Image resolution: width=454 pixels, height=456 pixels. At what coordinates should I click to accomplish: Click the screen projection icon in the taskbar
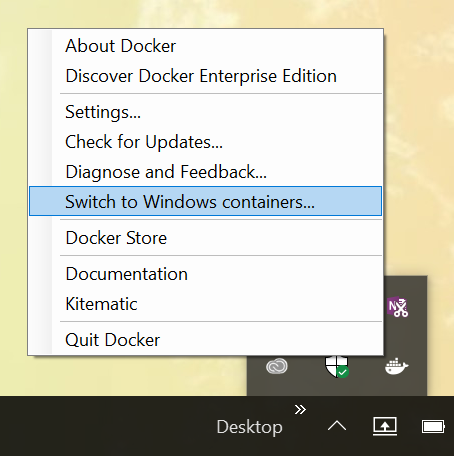point(385,426)
